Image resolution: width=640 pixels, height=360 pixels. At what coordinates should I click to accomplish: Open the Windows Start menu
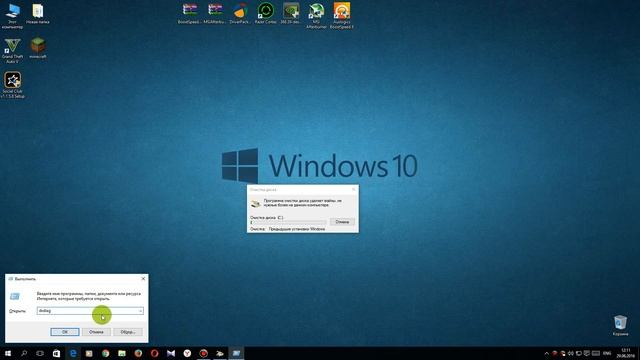[8, 353]
